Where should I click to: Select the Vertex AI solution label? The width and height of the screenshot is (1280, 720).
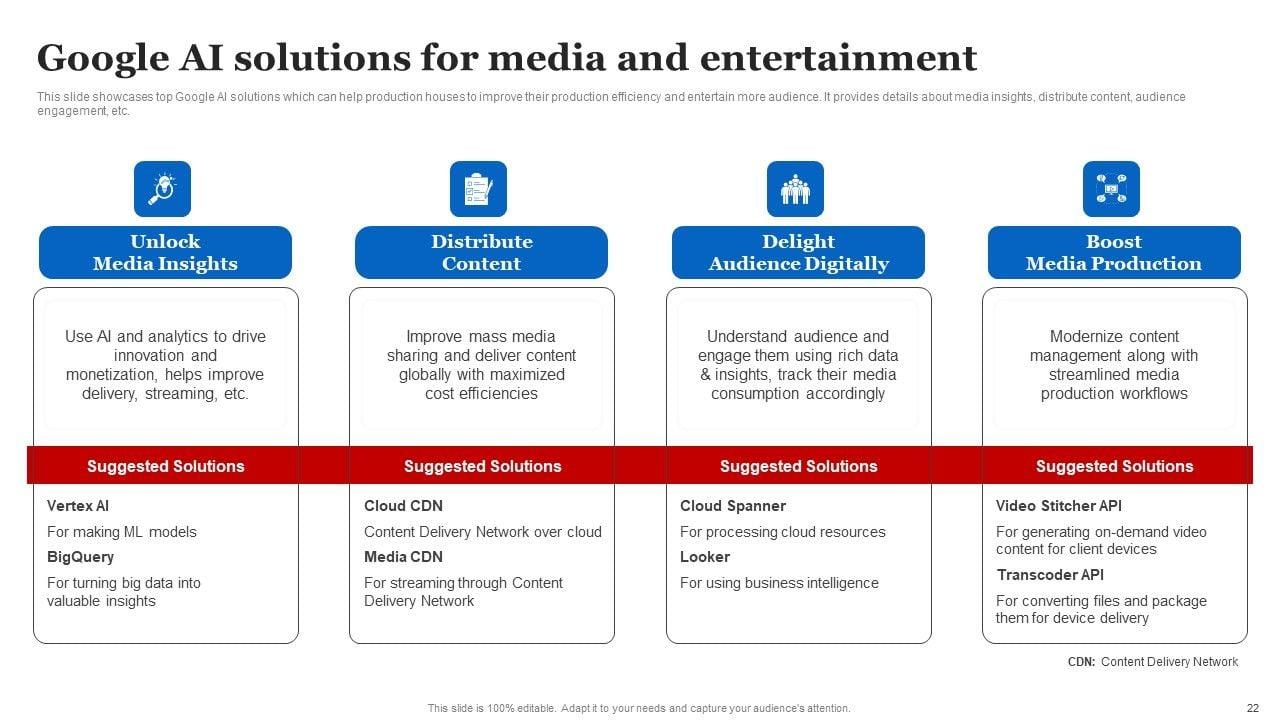point(78,506)
